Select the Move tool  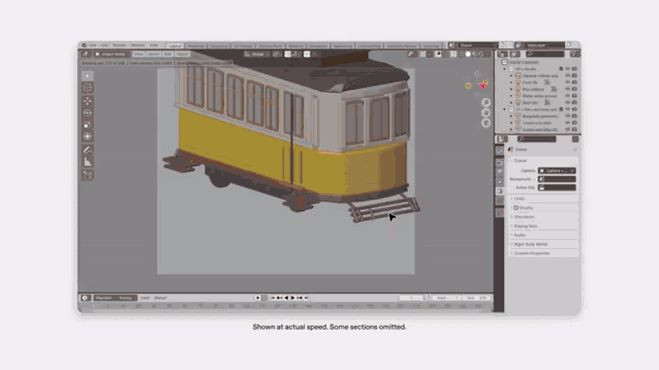click(87, 101)
